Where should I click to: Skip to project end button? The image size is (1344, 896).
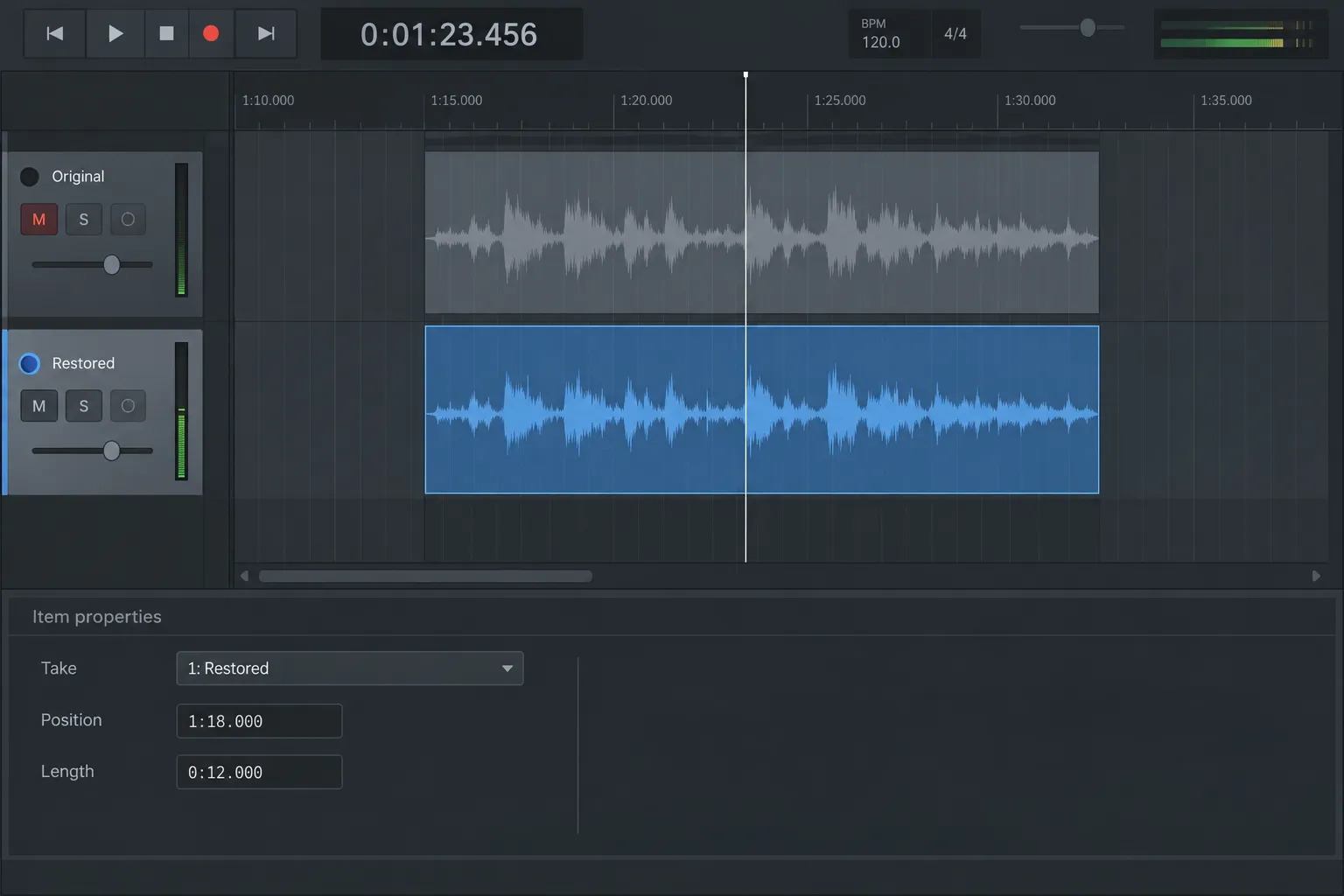[x=266, y=33]
